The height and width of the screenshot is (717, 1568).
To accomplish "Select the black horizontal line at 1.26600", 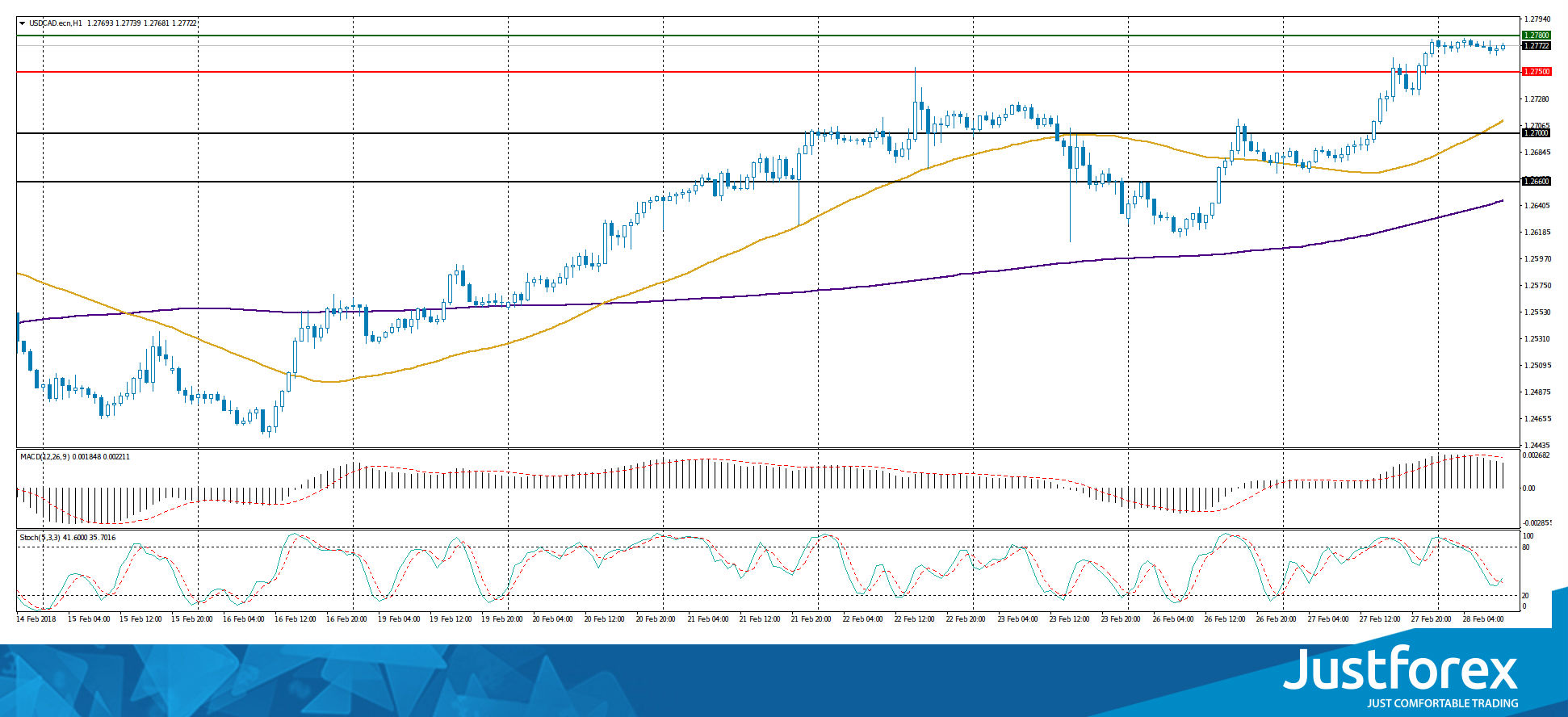I will pyautogui.click(x=767, y=182).
